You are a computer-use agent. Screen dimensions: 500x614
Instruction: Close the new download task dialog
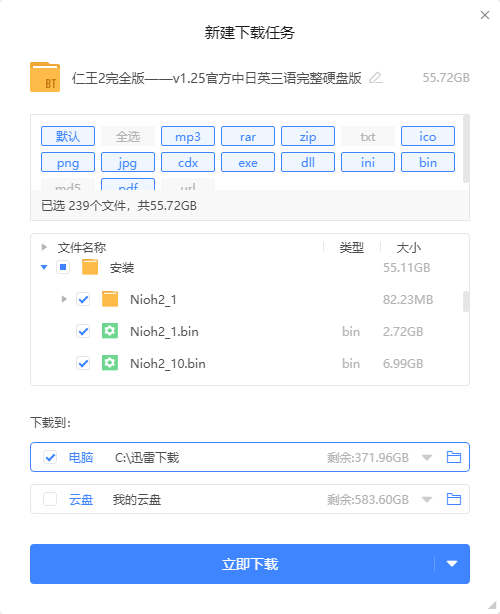coord(485,15)
